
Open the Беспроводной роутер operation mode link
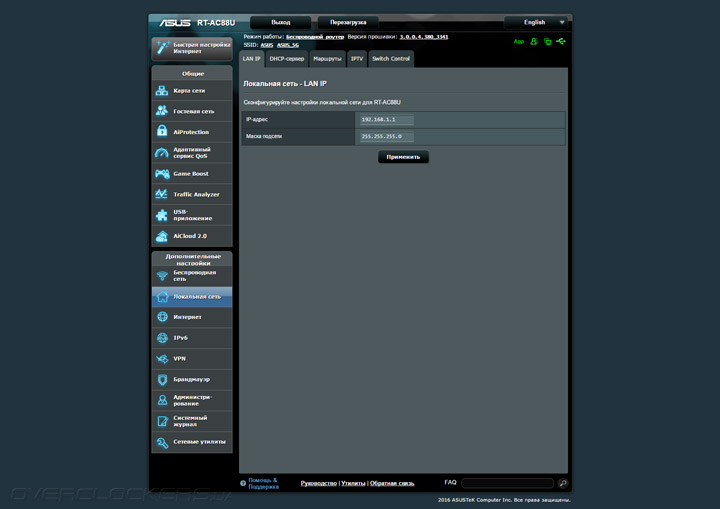pos(315,37)
